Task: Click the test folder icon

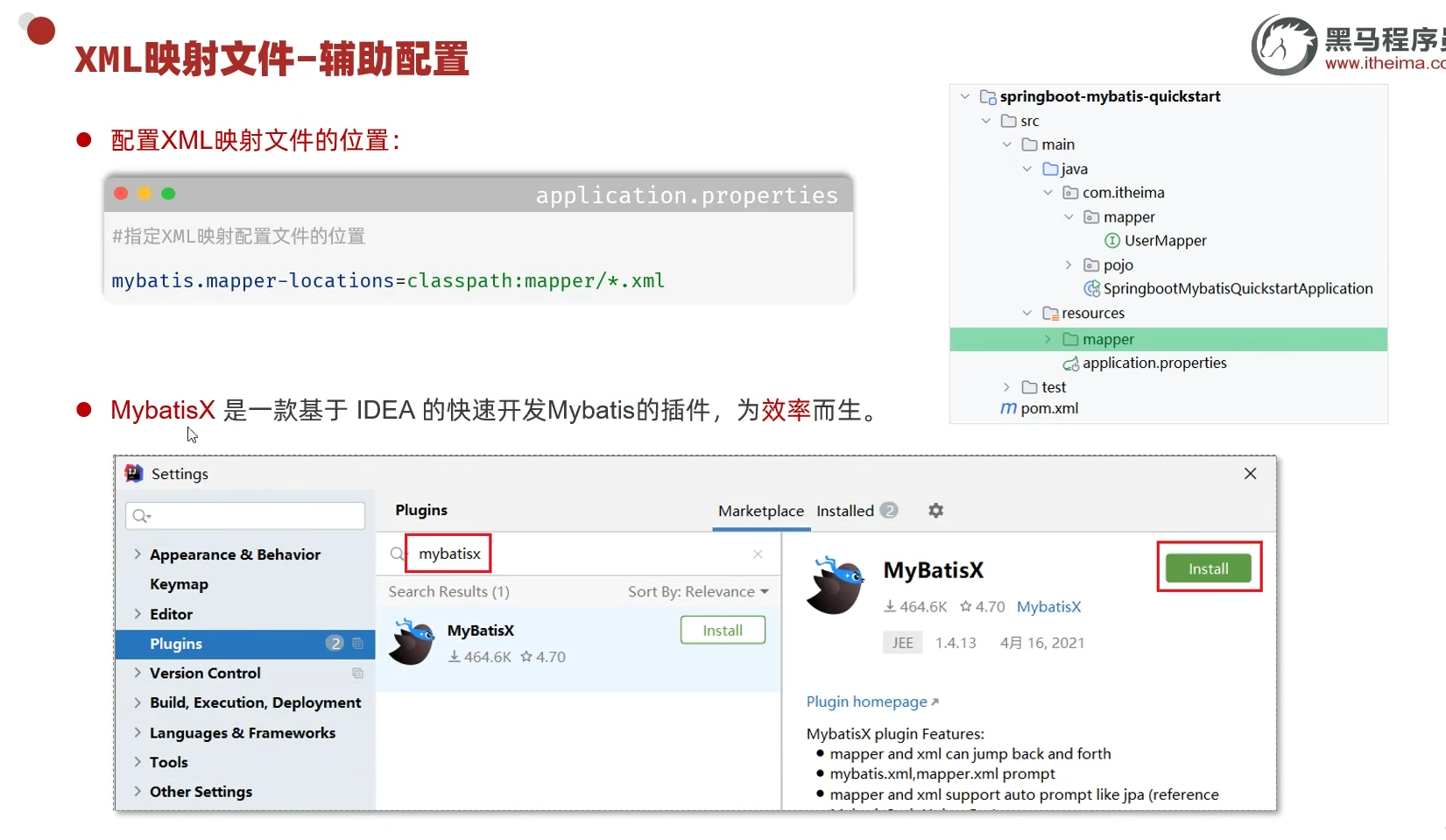Action: click(1029, 387)
